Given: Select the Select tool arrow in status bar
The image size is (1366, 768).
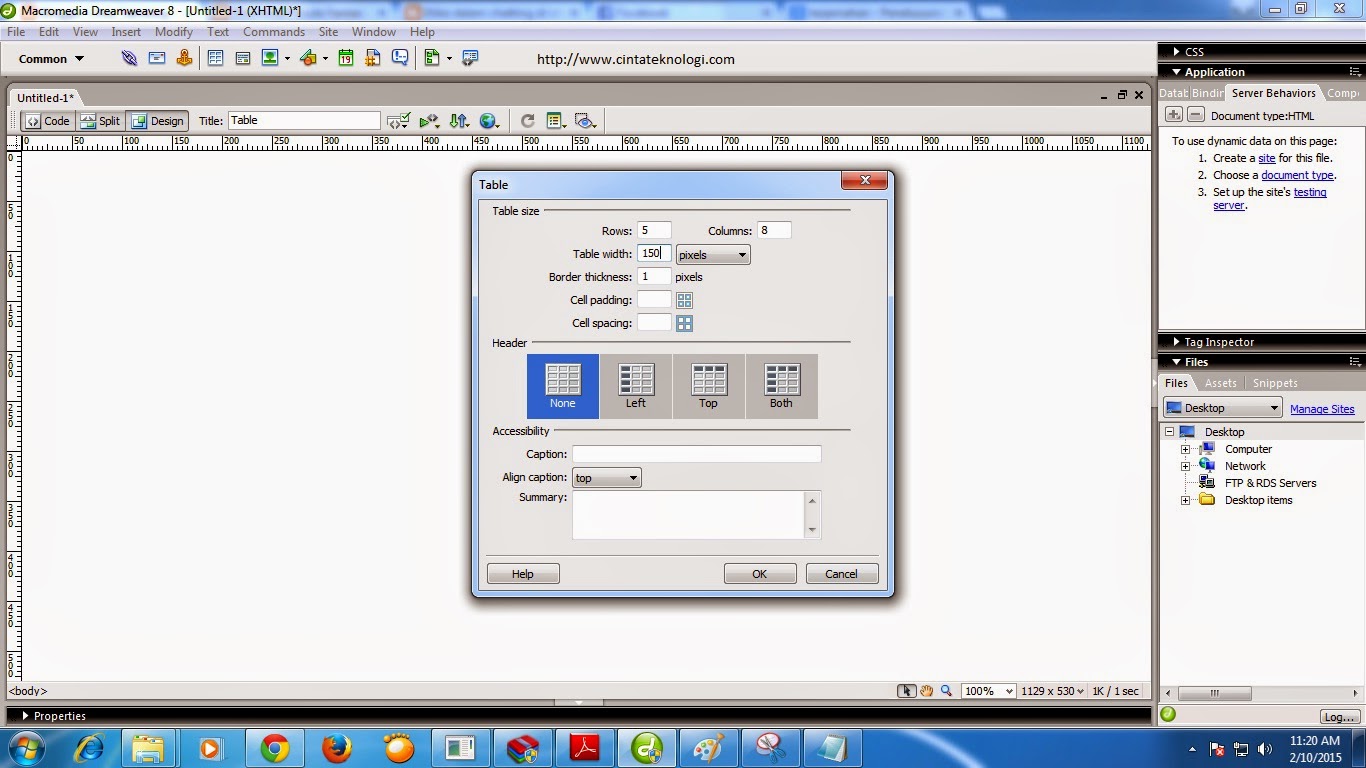Looking at the screenshot, I should click(x=906, y=691).
